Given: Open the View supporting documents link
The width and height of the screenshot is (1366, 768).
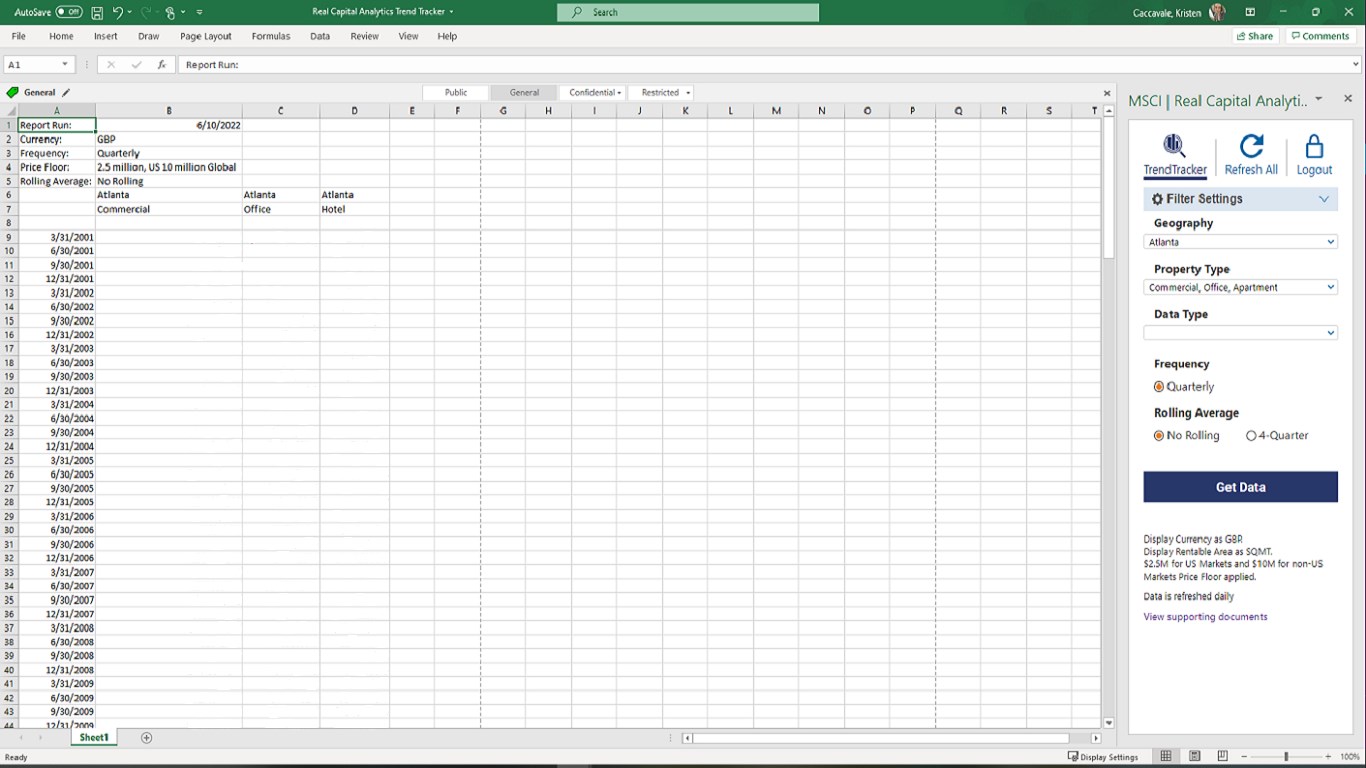Looking at the screenshot, I should 1205,617.
